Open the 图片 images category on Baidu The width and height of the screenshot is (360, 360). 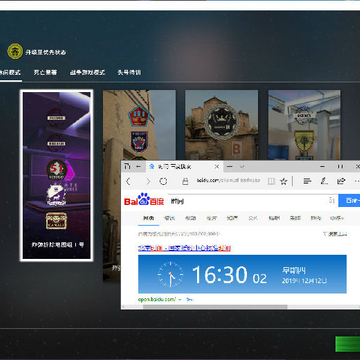tap(211, 218)
